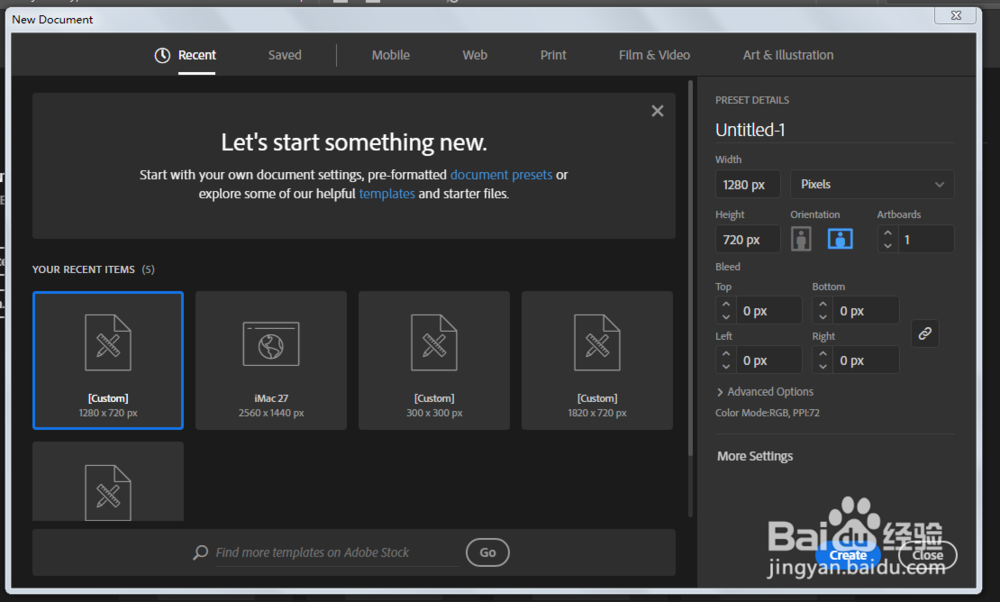Viewport: 1000px width, 602px height.
Task: Edit the Untitled-1 document name field
Action: point(834,130)
